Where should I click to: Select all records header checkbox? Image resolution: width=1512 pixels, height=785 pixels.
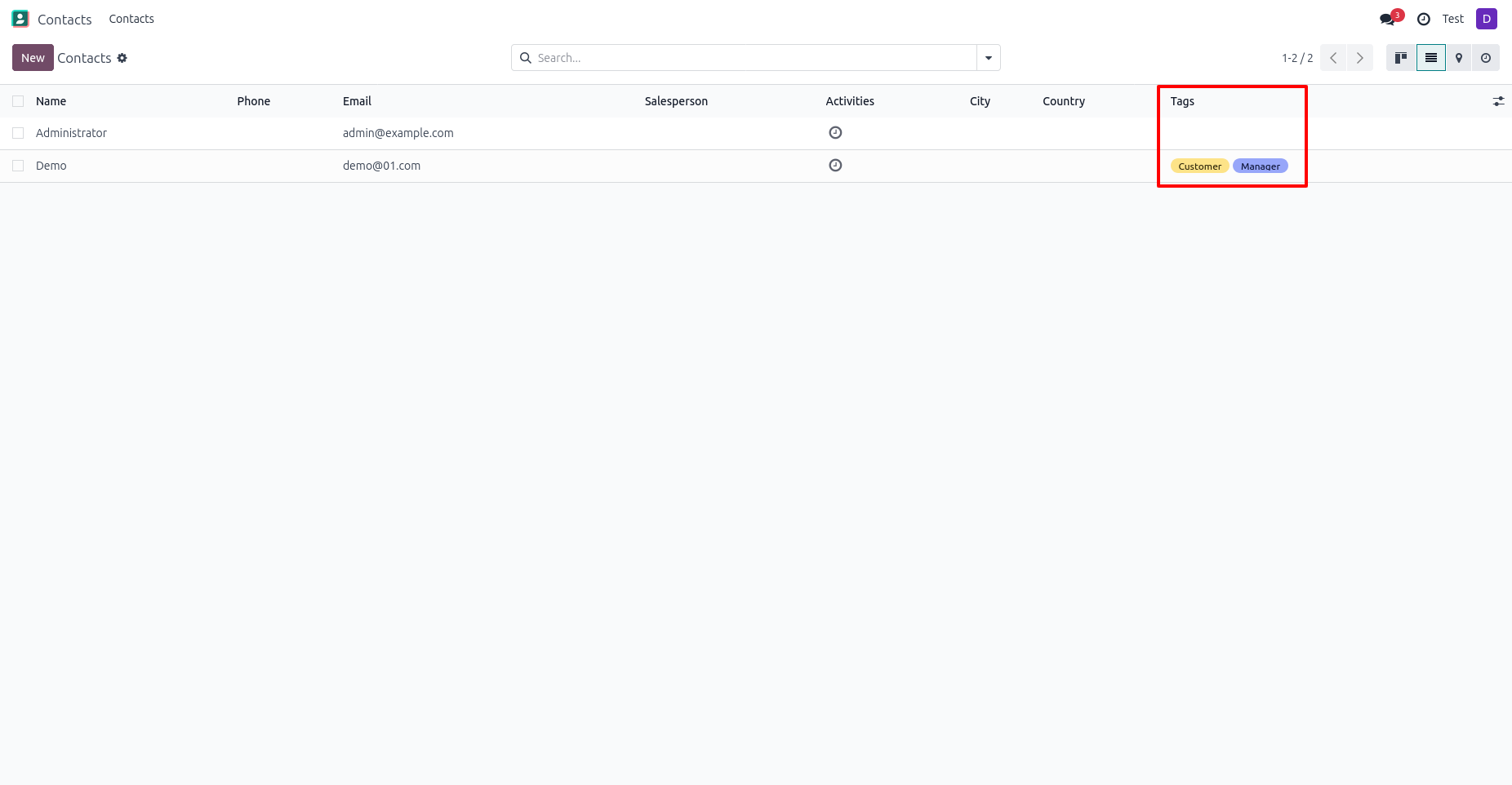click(18, 101)
